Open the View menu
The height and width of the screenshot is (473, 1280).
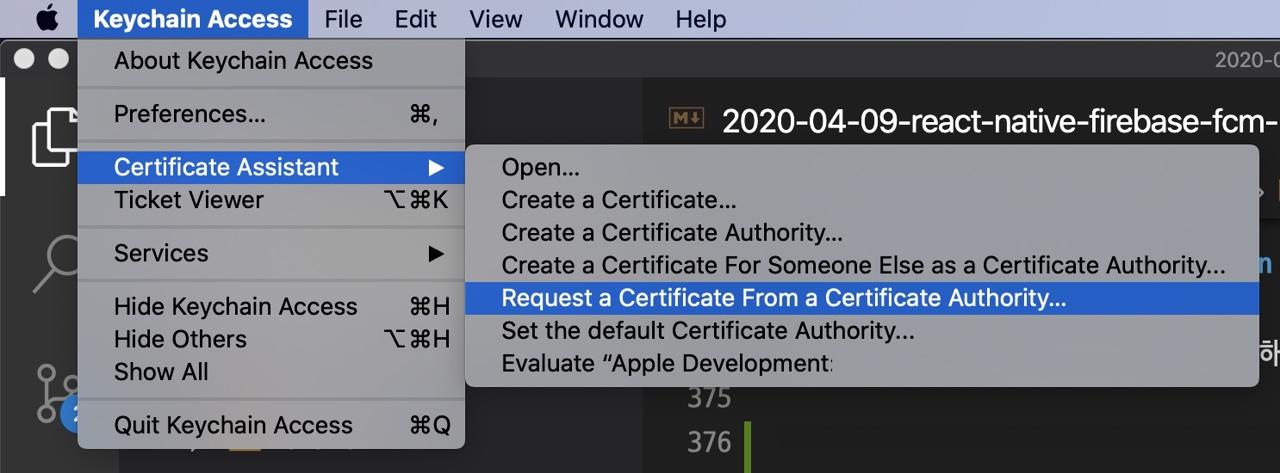(x=496, y=19)
